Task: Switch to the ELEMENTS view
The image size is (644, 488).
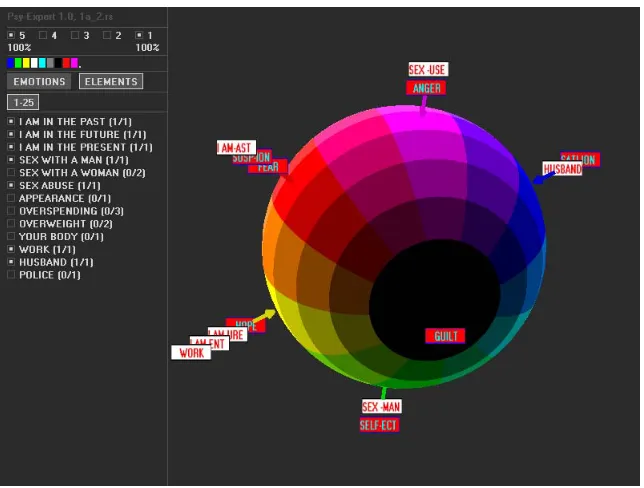Action: [x=111, y=81]
